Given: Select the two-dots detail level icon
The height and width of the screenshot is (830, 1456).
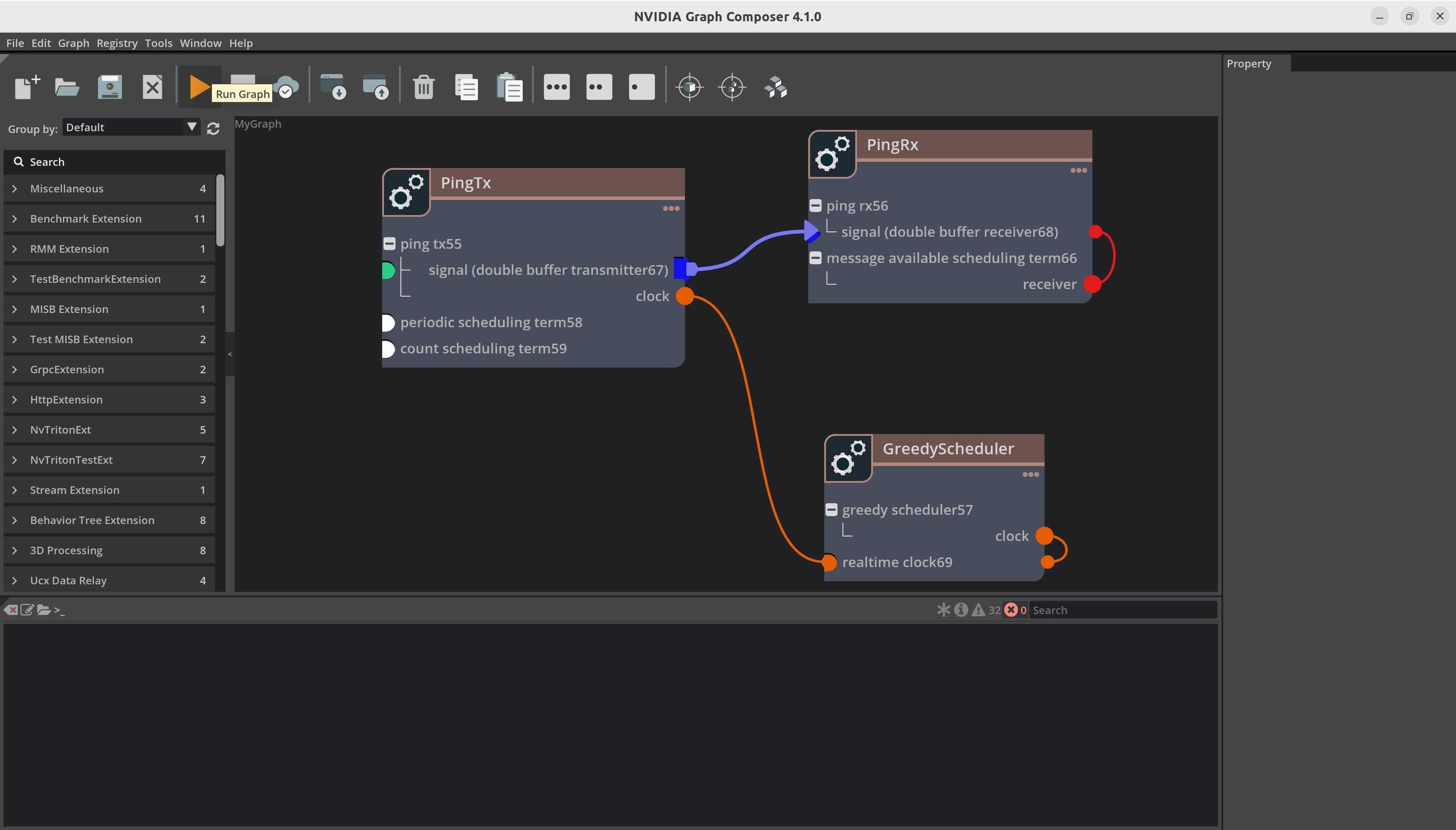Looking at the screenshot, I should pyautogui.click(x=599, y=87).
